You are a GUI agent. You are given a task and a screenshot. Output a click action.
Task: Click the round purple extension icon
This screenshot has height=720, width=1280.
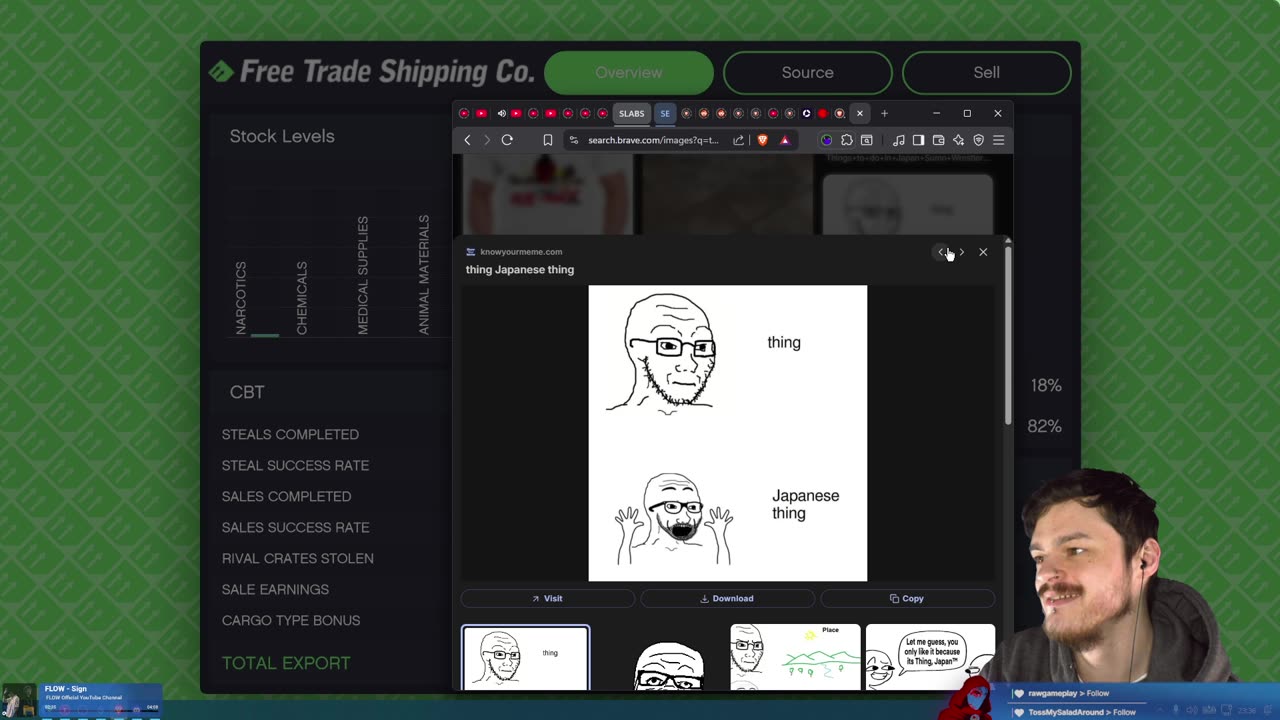tap(826, 140)
